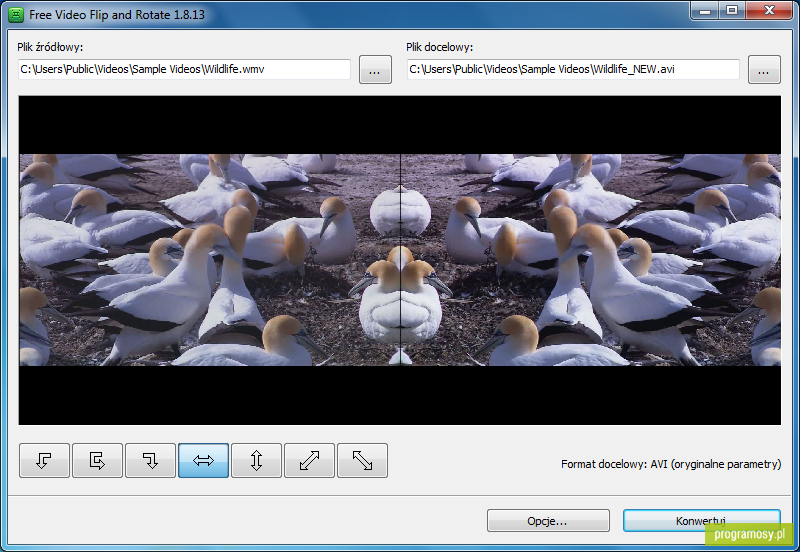The image size is (800, 552).
Task: Click the destination path Wildlife_NEW.avi field
Action: point(573,69)
